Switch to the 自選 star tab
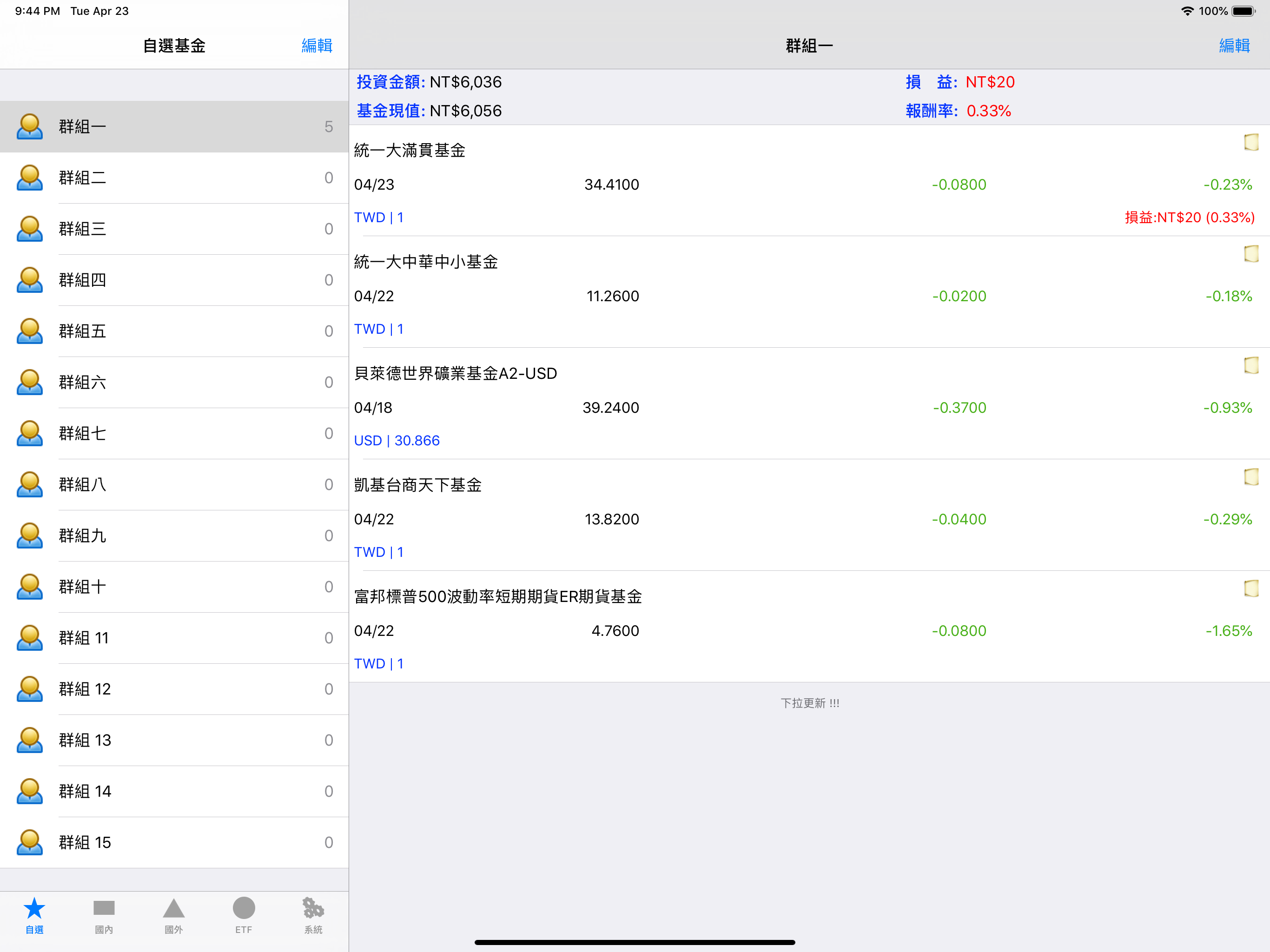Screen dimensions: 1270x952 coord(34,915)
